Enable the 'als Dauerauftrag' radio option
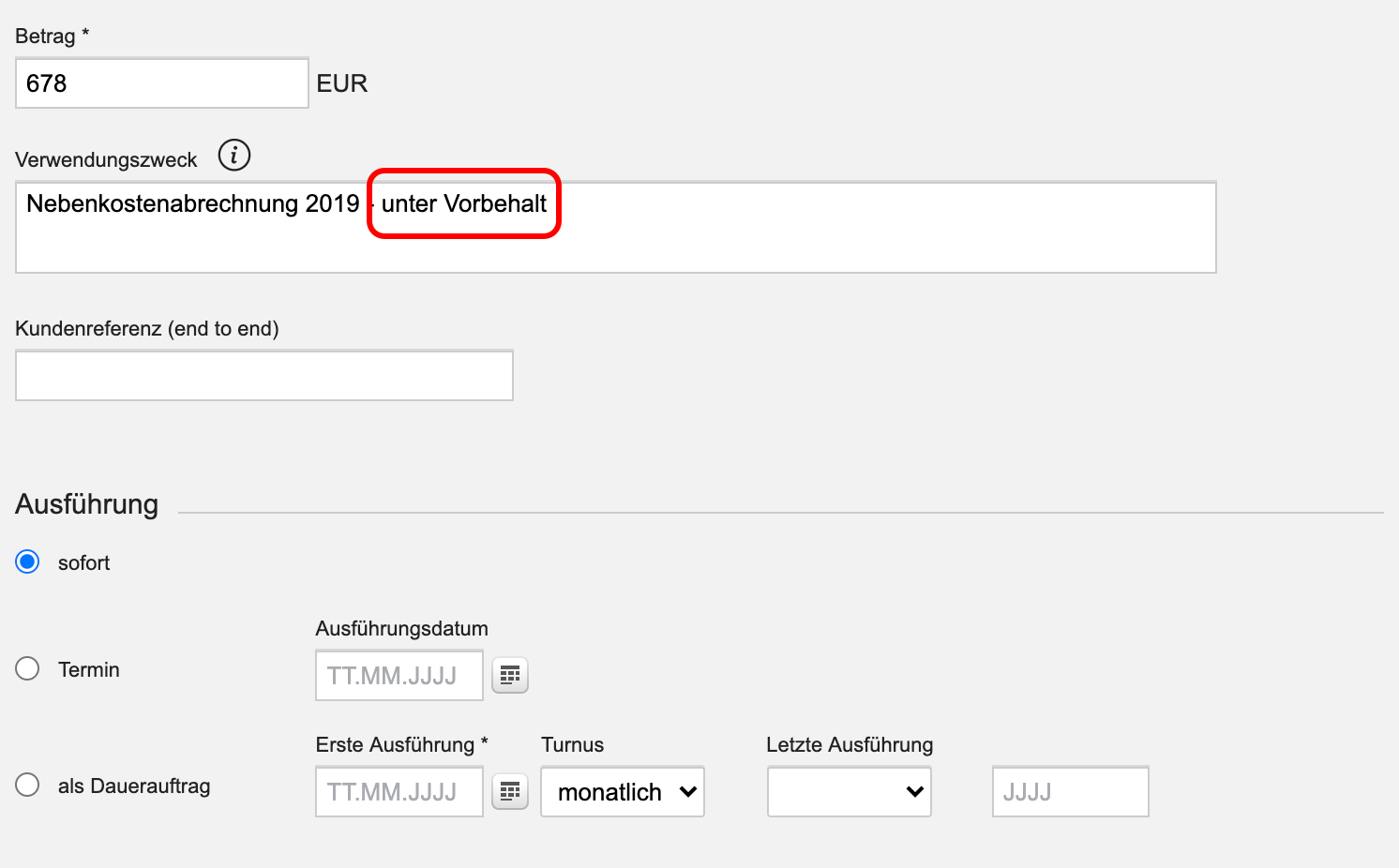1399x868 pixels. coord(27,785)
